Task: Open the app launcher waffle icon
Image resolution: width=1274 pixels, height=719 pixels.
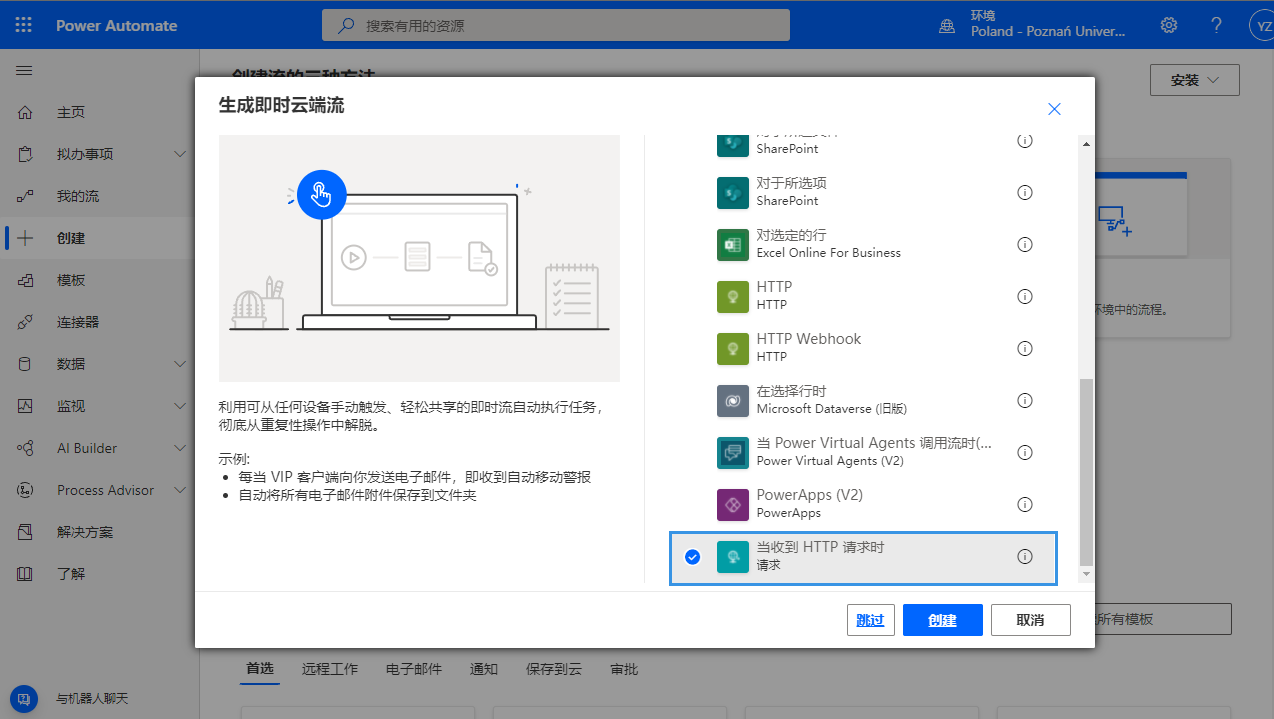Action: tap(24, 25)
